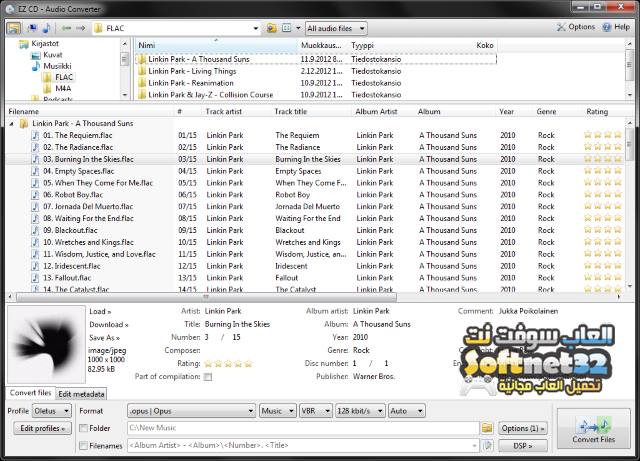Click the filename pattern editor icon

(x=487, y=445)
